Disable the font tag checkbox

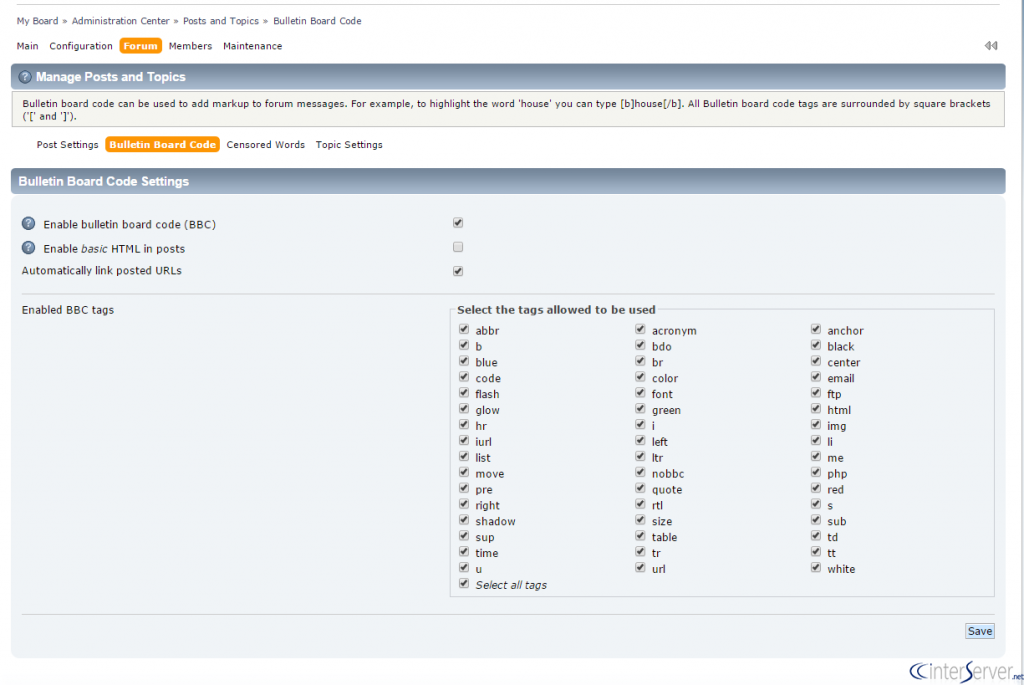[640, 393]
